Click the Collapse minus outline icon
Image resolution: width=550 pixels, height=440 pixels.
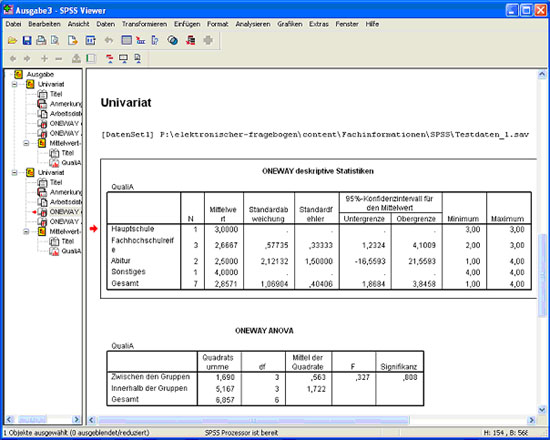[59, 59]
